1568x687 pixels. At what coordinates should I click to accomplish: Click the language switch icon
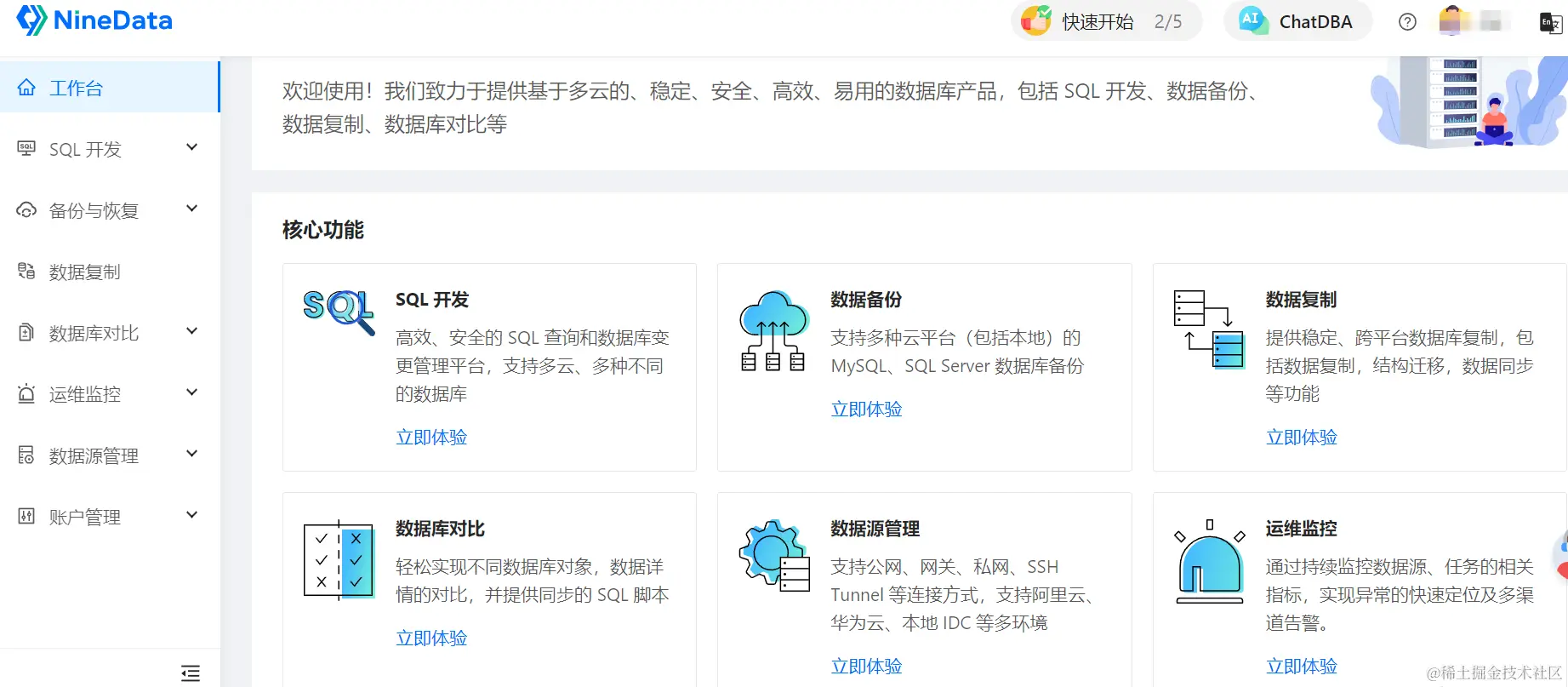(1550, 23)
